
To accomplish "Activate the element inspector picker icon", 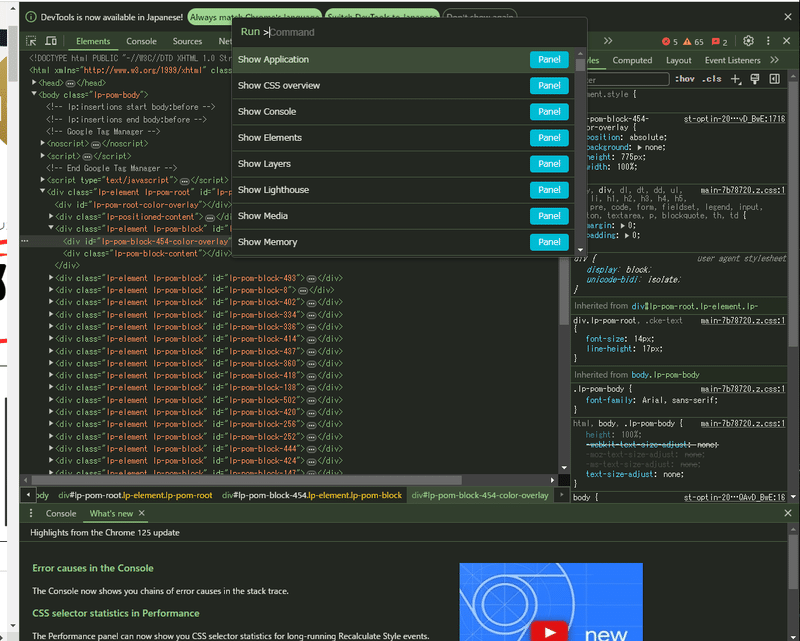I will point(31,41).
